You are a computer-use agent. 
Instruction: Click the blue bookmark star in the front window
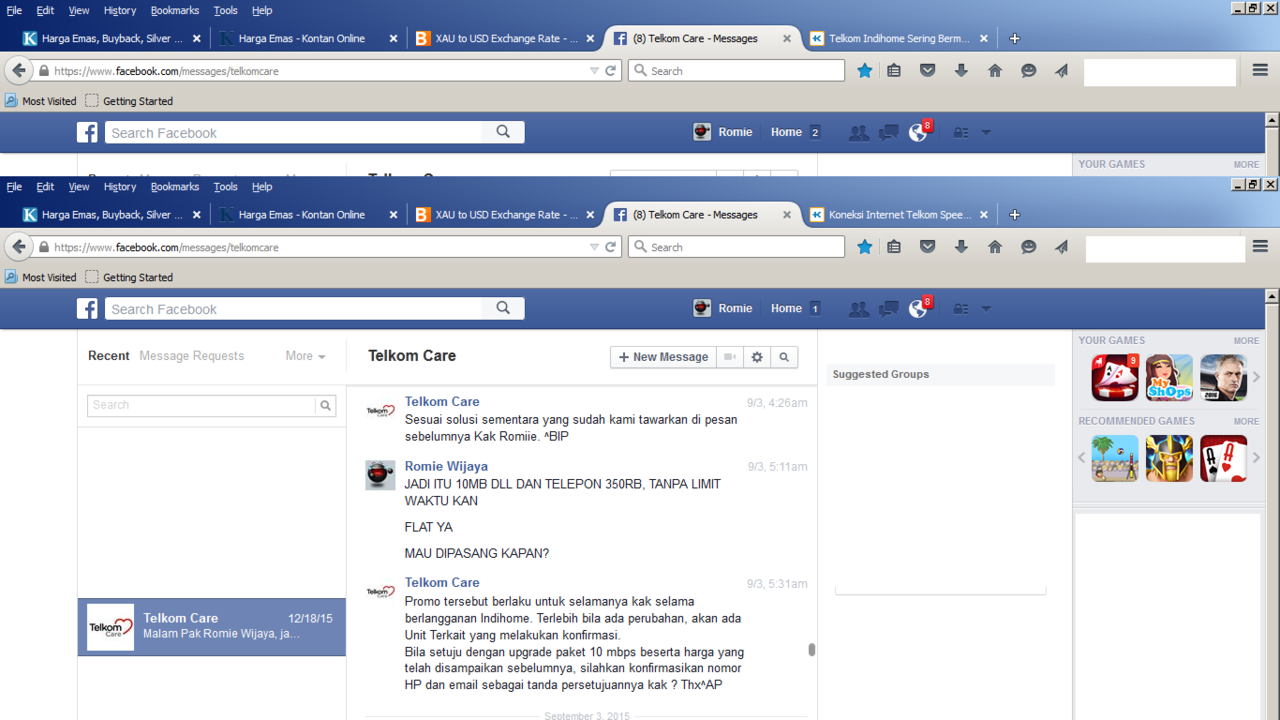click(865, 247)
